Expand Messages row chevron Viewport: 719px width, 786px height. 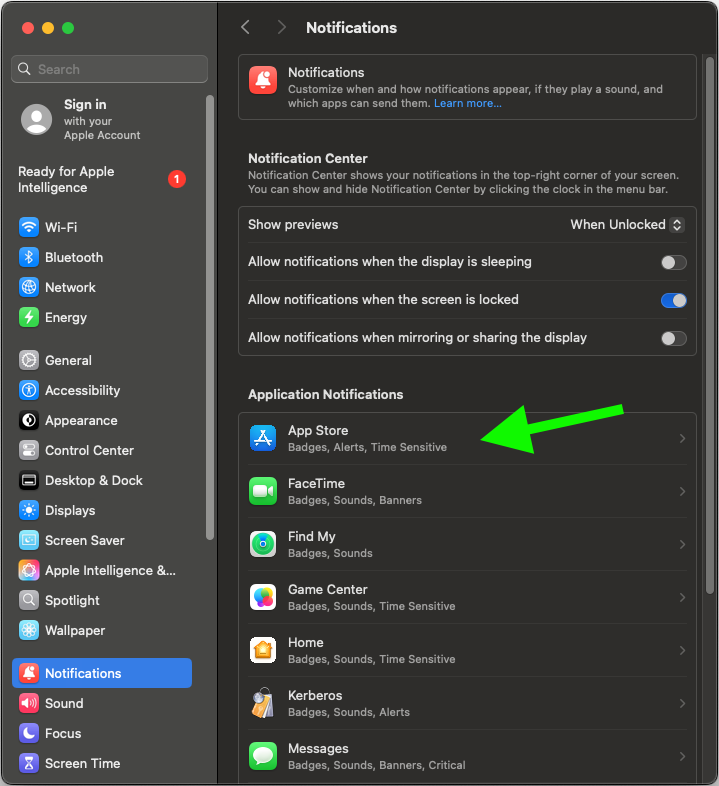point(682,756)
